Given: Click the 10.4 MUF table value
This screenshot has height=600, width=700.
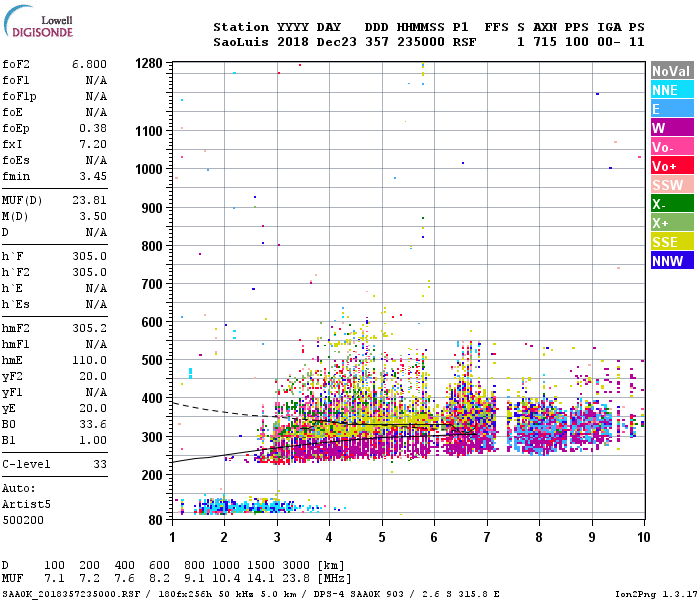Looking at the screenshot, I should tap(226, 579).
